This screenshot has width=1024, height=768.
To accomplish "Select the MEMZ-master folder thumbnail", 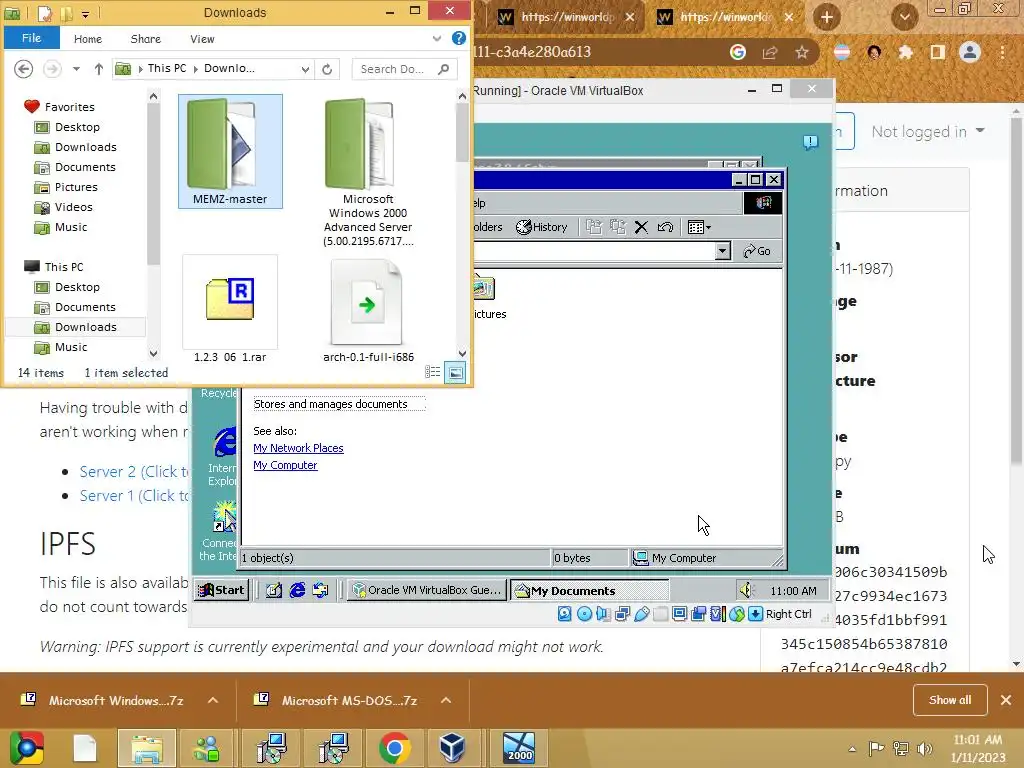I will point(230,152).
